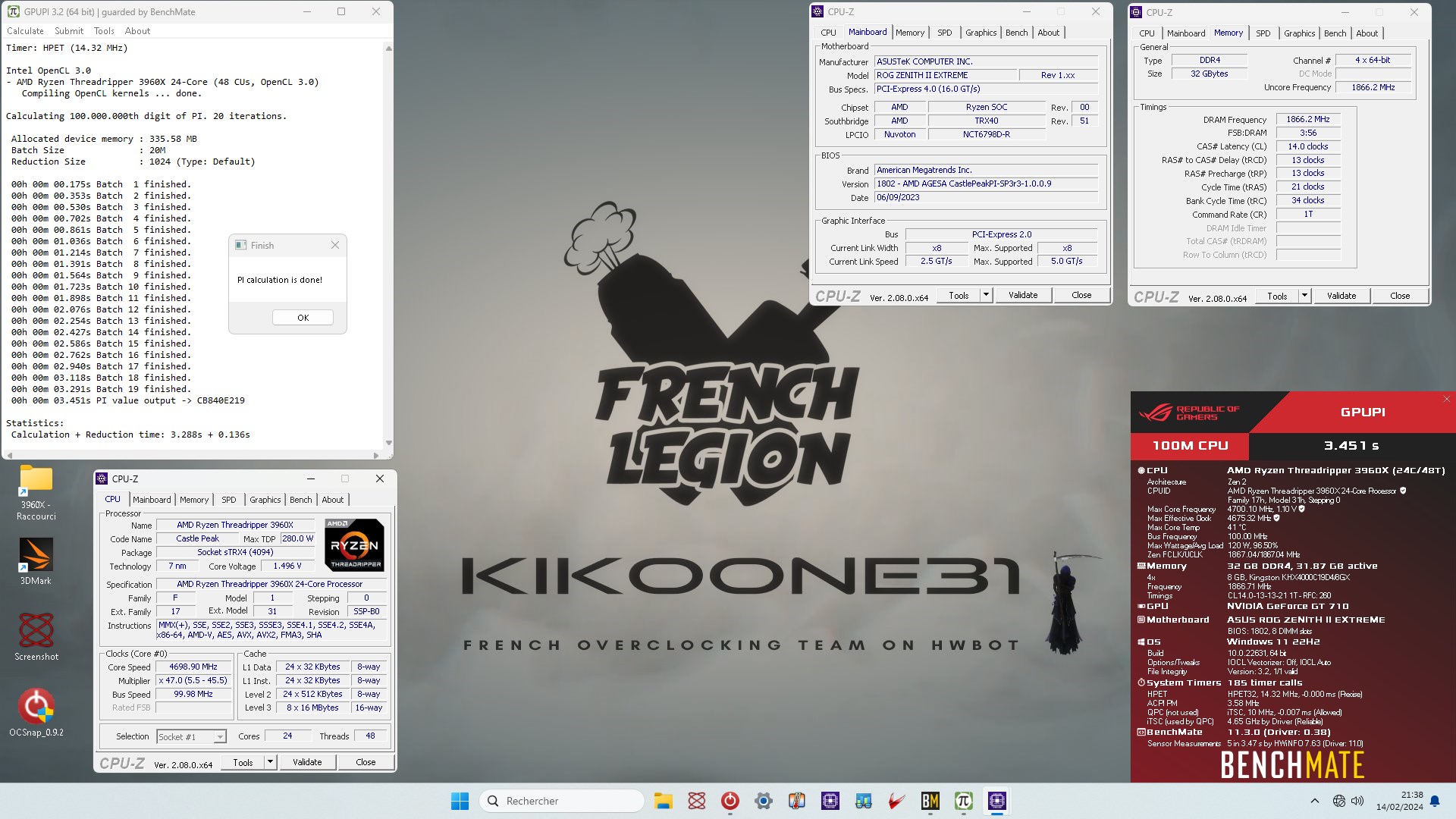
Task: Click the first purple CPU-Z taskbar icon
Action: pyautogui.click(x=830, y=801)
